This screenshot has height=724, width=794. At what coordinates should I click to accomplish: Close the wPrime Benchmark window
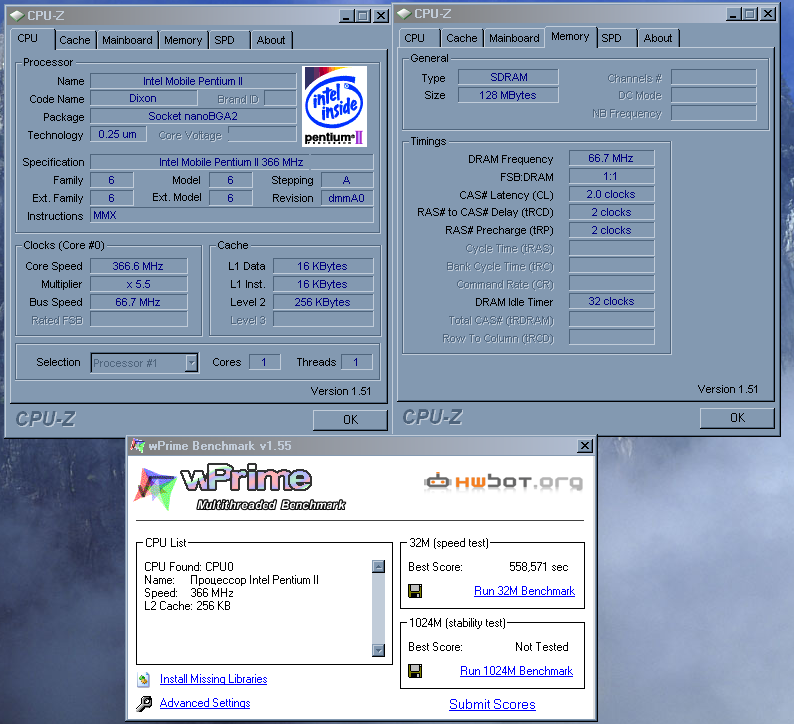(x=585, y=446)
